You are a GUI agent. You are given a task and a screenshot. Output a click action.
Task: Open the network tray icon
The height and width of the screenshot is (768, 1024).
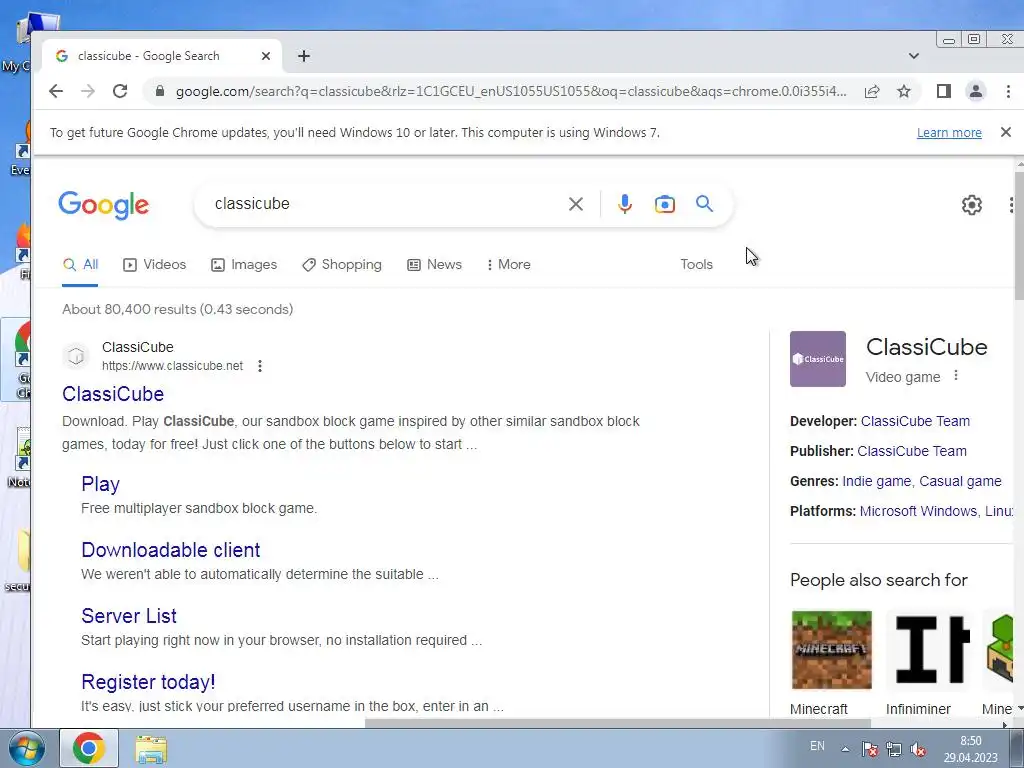[894, 749]
